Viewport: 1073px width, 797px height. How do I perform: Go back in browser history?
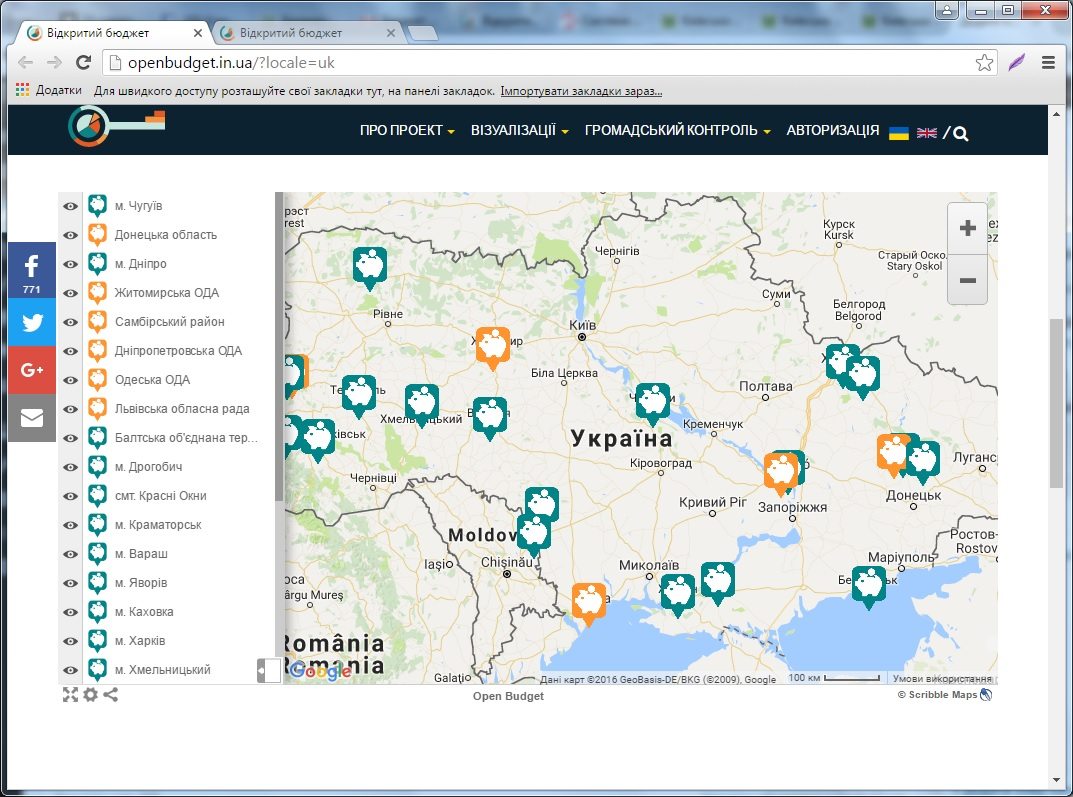tap(25, 63)
